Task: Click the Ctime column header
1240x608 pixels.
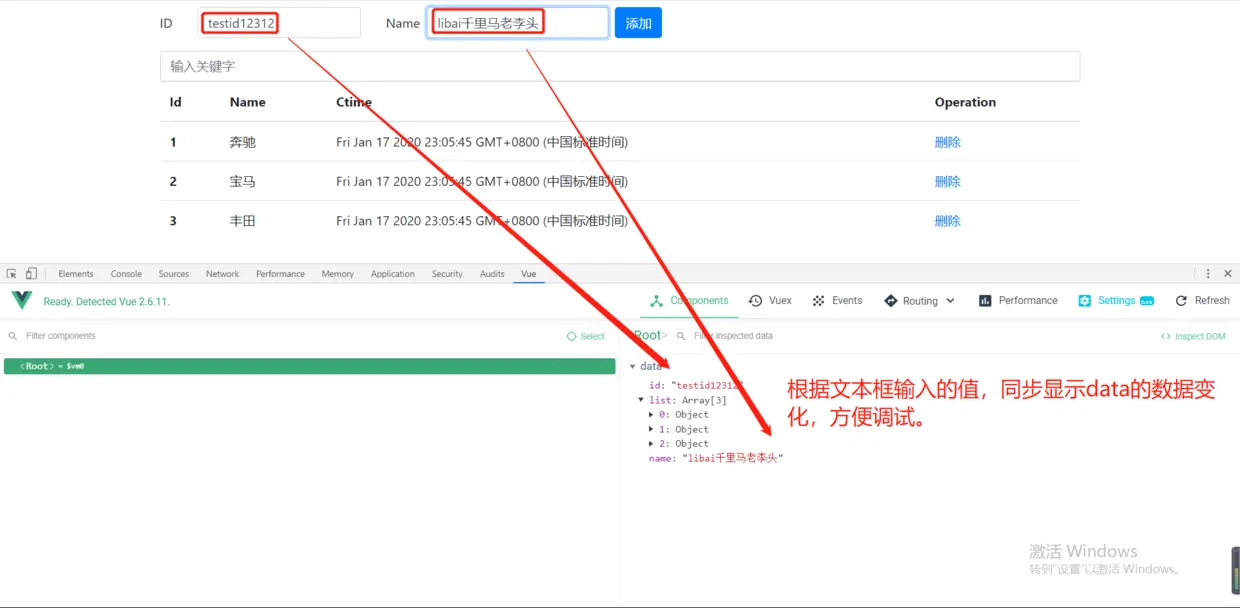Action: click(x=354, y=102)
